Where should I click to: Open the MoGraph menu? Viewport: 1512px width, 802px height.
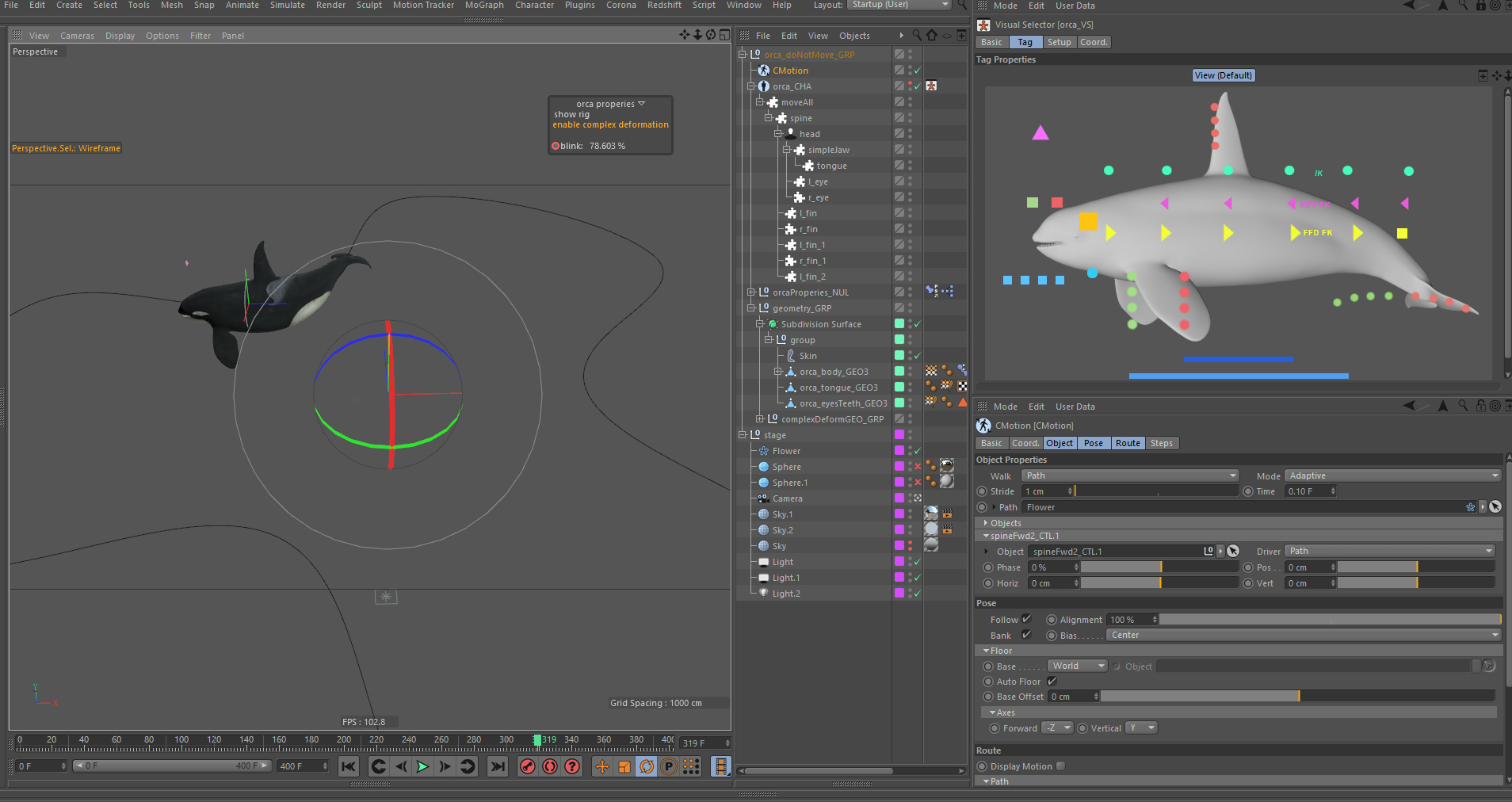click(x=483, y=5)
